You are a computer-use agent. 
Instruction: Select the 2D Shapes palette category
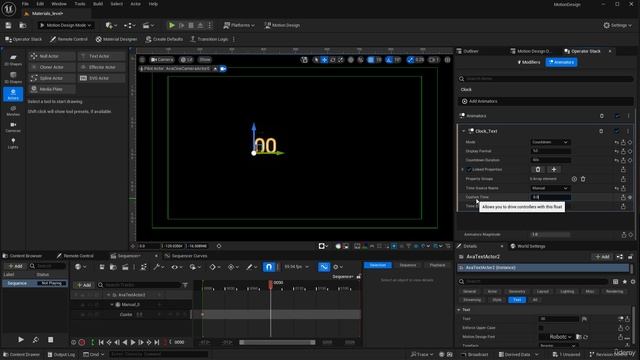tap(13, 60)
